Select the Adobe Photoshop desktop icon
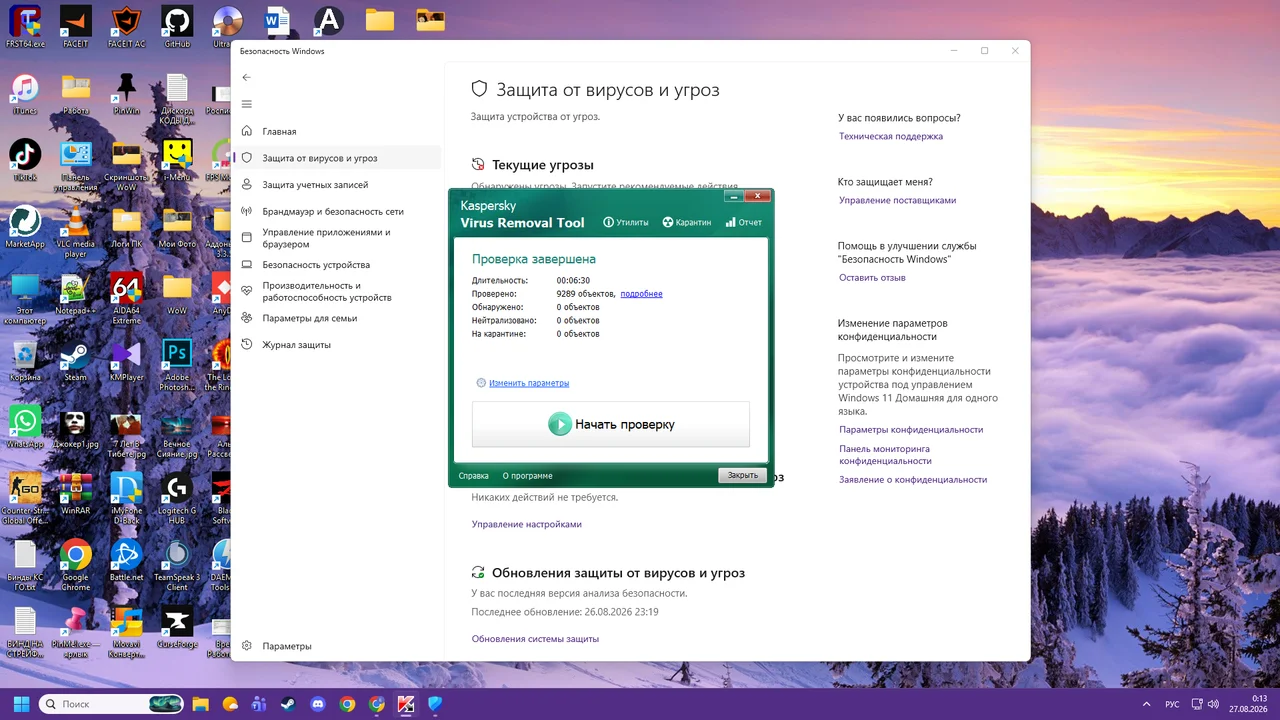1280x720 pixels. [177, 365]
